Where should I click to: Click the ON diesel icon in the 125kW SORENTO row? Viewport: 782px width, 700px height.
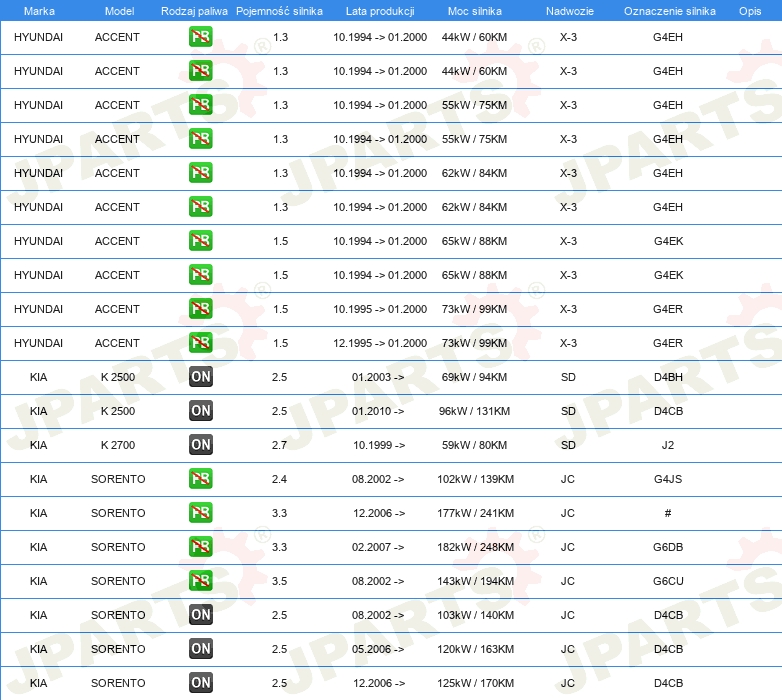200,683
